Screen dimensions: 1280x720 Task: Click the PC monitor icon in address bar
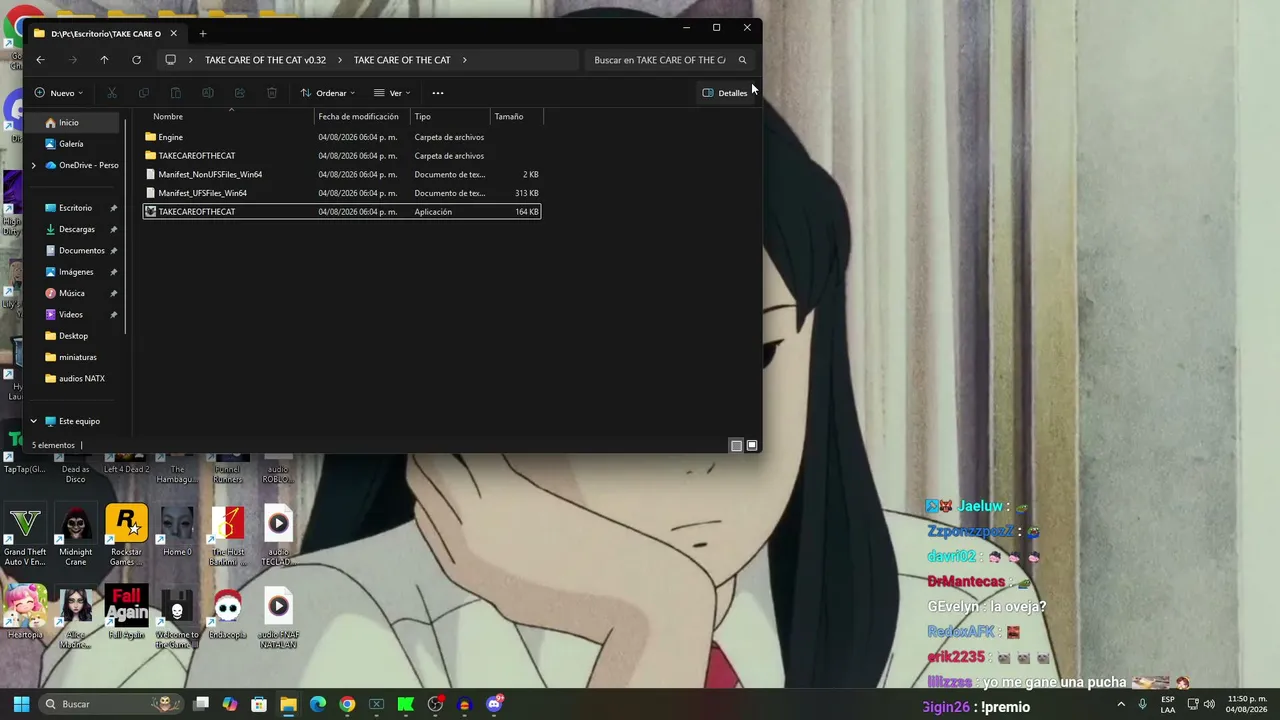pos(171,60)
